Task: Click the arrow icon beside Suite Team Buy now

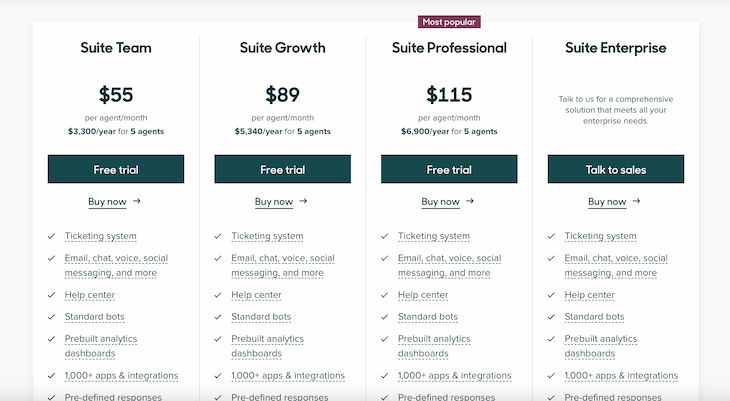Action: (x=136, y=201)
